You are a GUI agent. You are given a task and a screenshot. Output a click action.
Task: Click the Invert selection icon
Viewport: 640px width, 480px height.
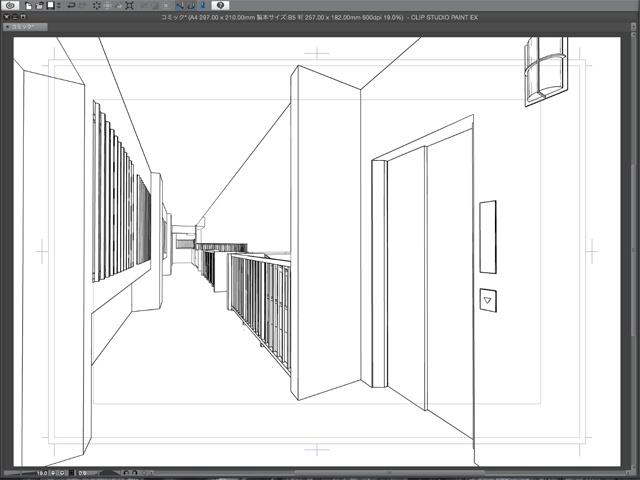pyautogui.click(x=155, y=5)
